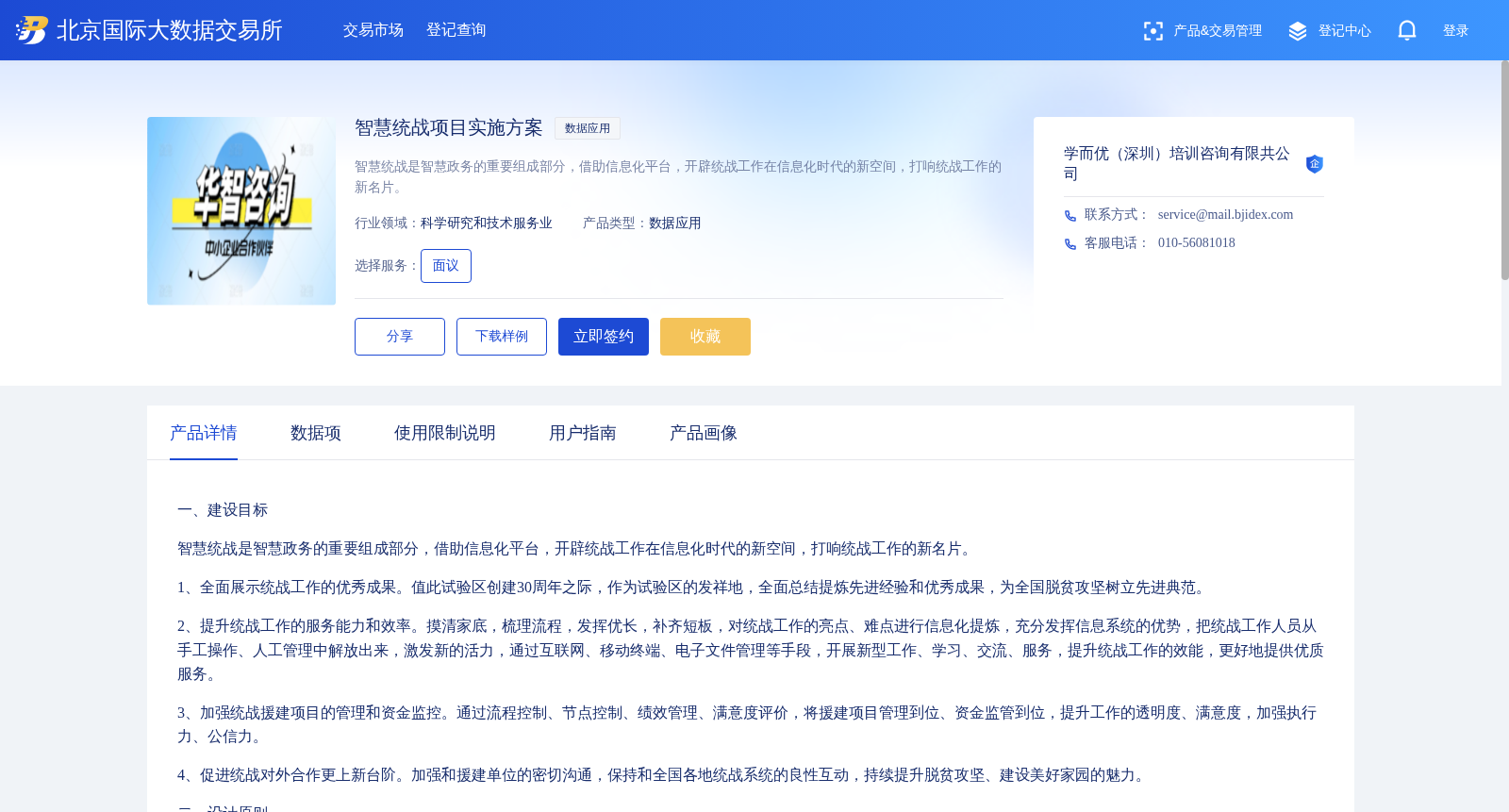The width and height of the screenshot is (1509, 812).
Task: Click the 下载样例 button
Action: [x=502, y=337]
